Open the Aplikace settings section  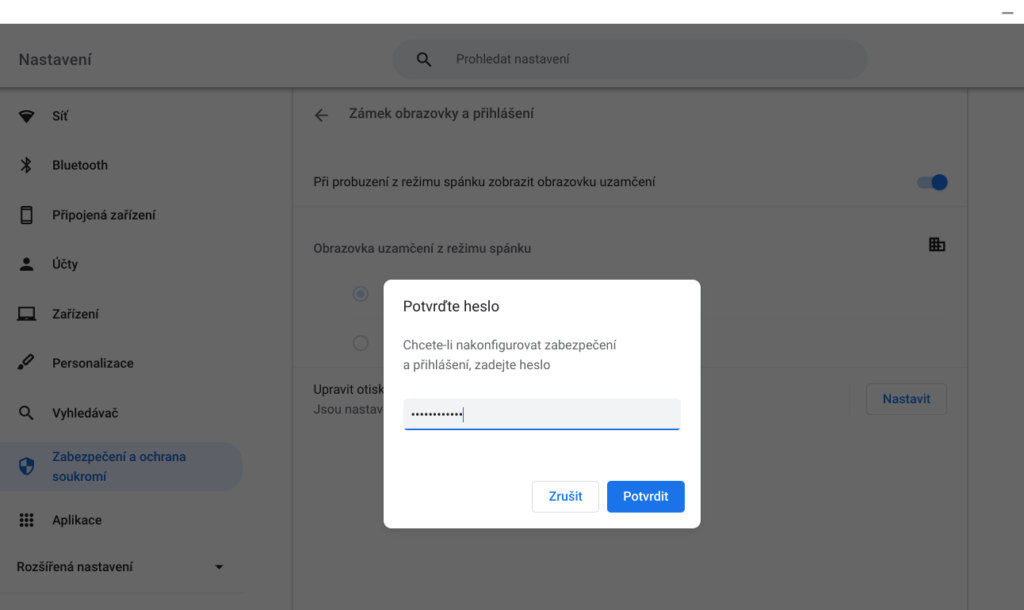pos(77,520)
